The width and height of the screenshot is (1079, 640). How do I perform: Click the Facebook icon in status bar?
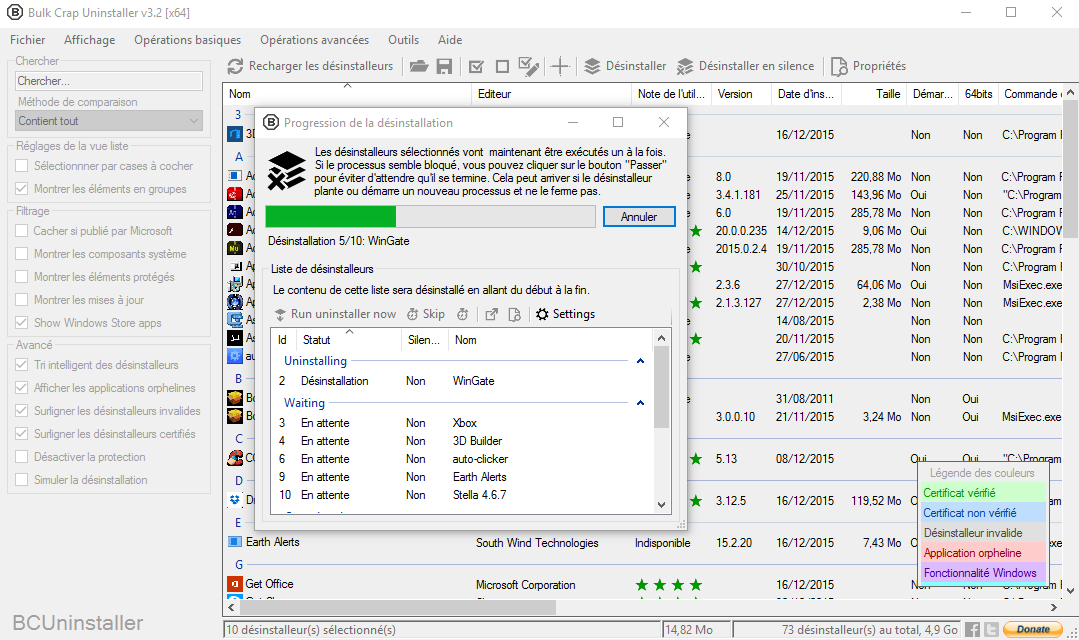tap(972, 629)
